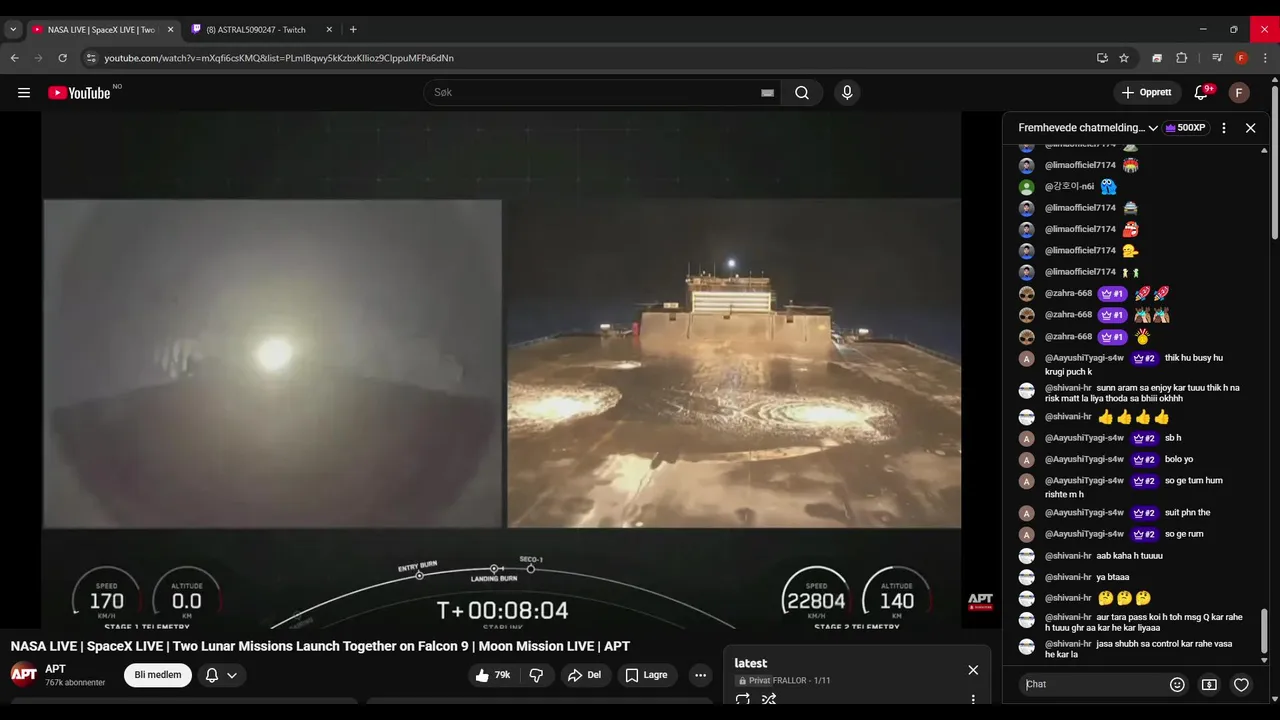Close the ASTRAL5090247 Twitch tab

[x=329, y=30]
